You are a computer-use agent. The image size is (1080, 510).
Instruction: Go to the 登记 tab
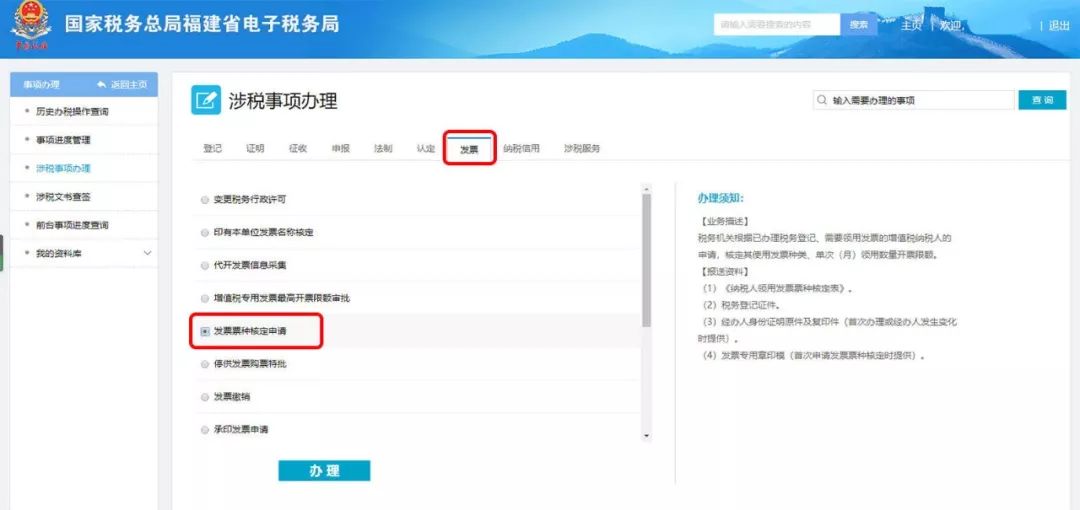[212, 149]
